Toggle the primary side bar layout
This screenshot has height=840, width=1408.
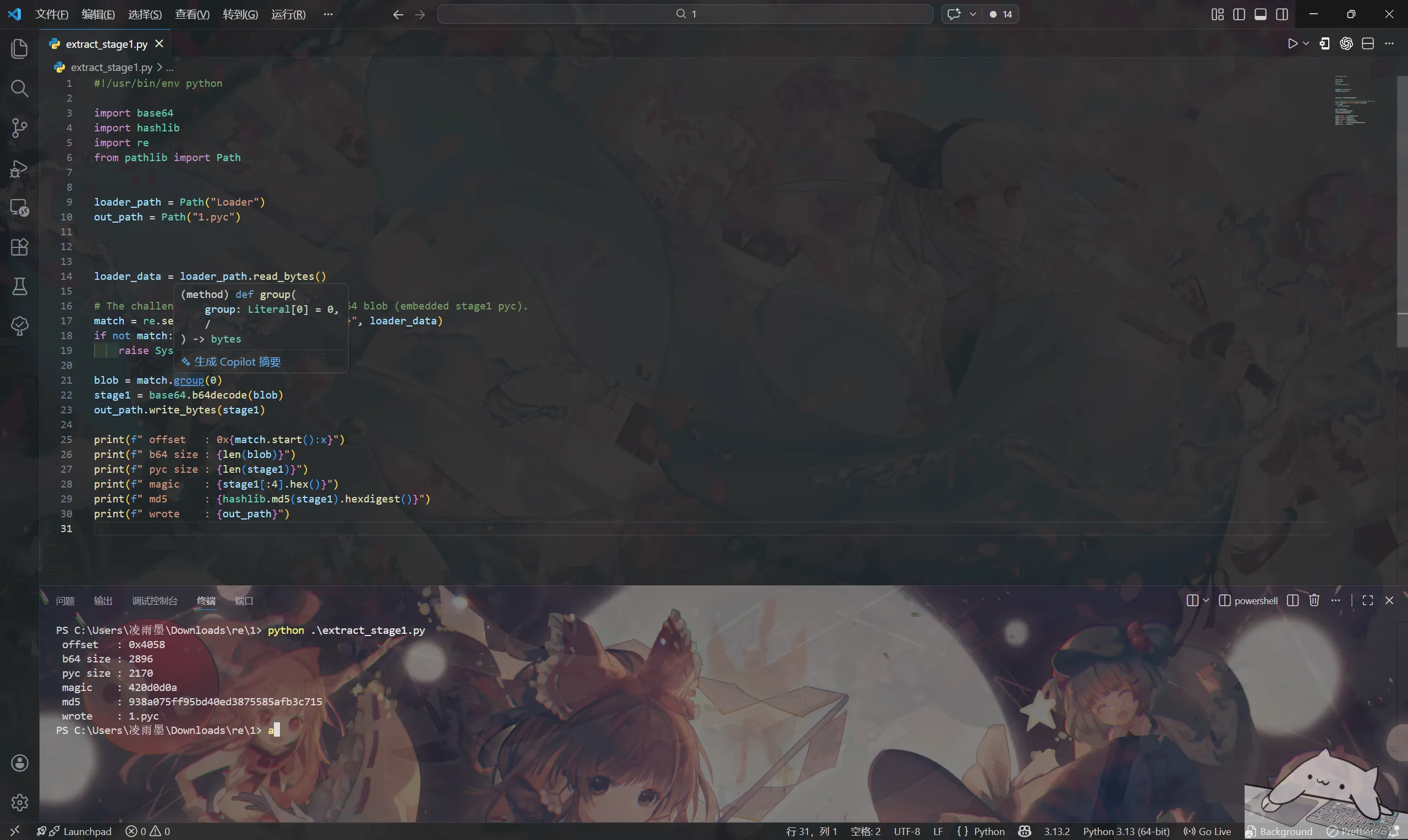[x=1239, y=14]
